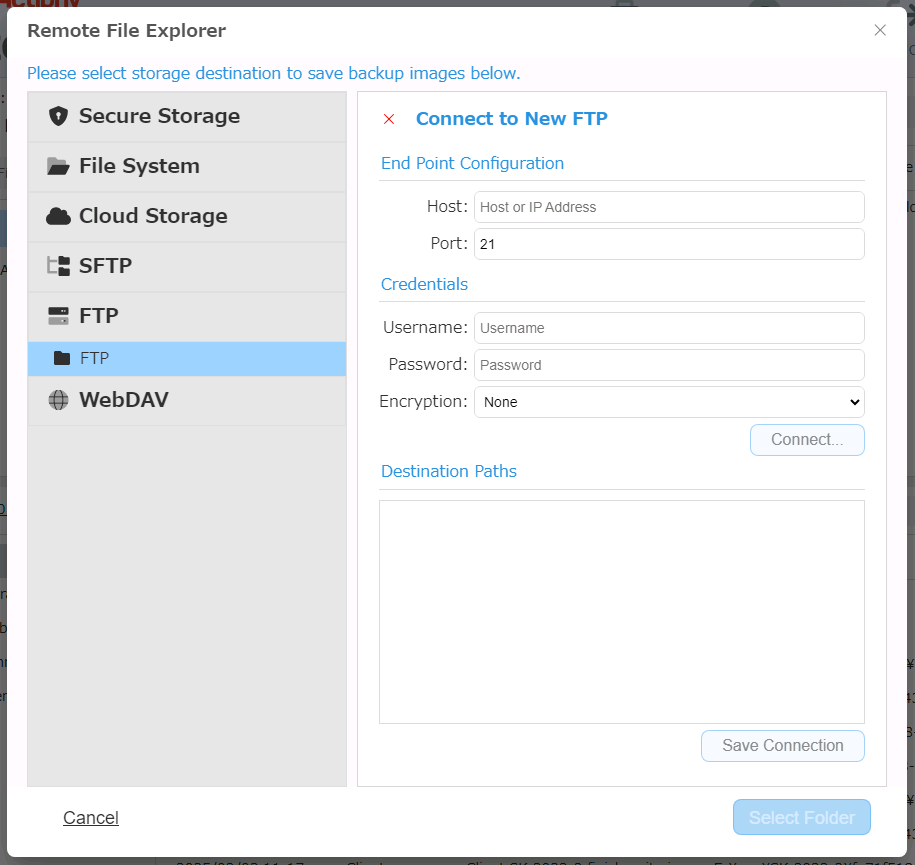This screenshot has width=915, height=865.
Task: Open the Secure Storage section
Action: point(159,116)
